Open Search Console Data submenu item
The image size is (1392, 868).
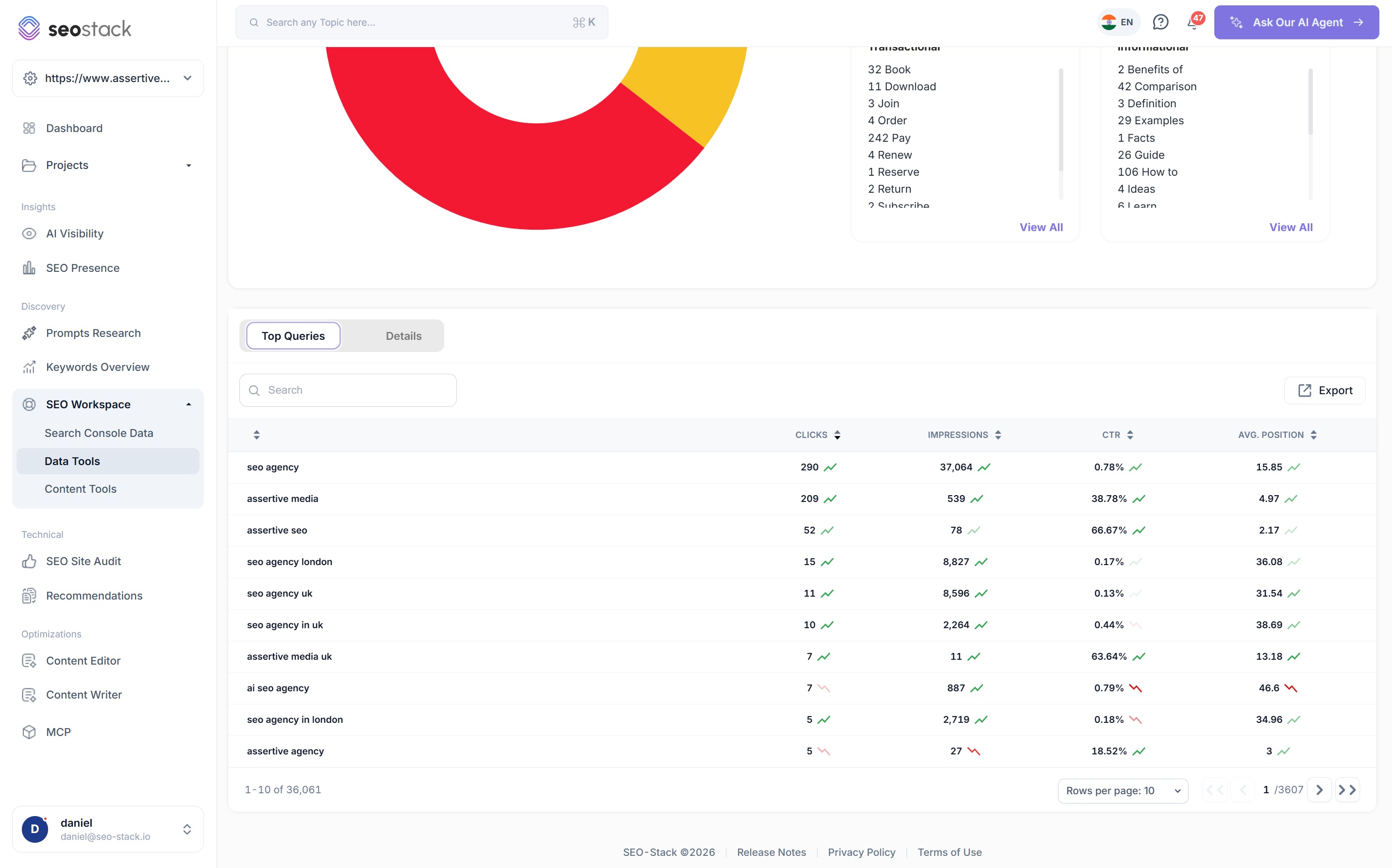click(99, 433)
